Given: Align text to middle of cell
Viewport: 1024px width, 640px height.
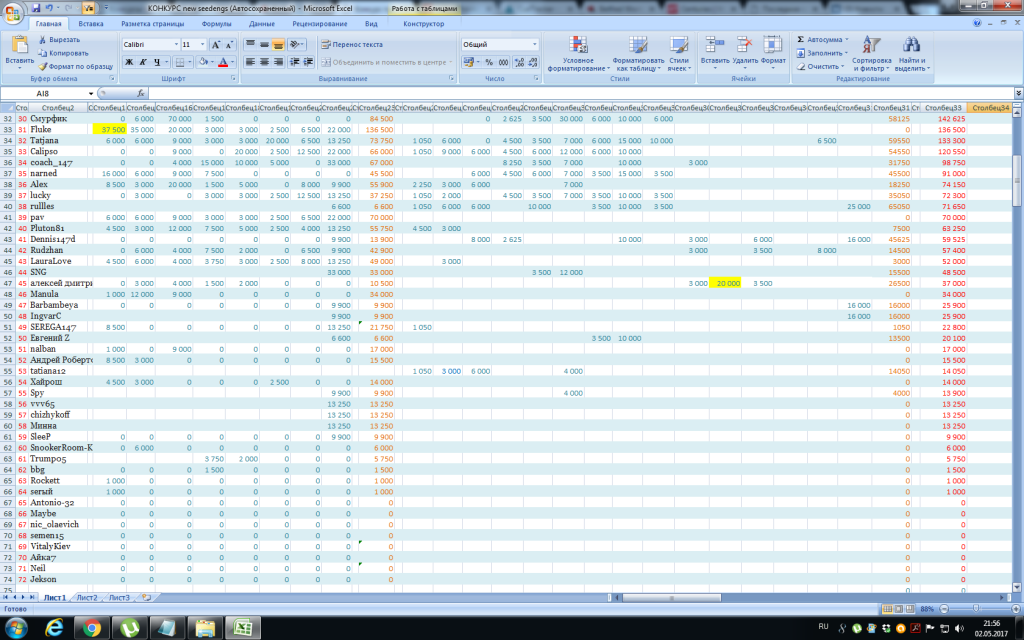Looking at the screenshot, I should pos(264,44).
